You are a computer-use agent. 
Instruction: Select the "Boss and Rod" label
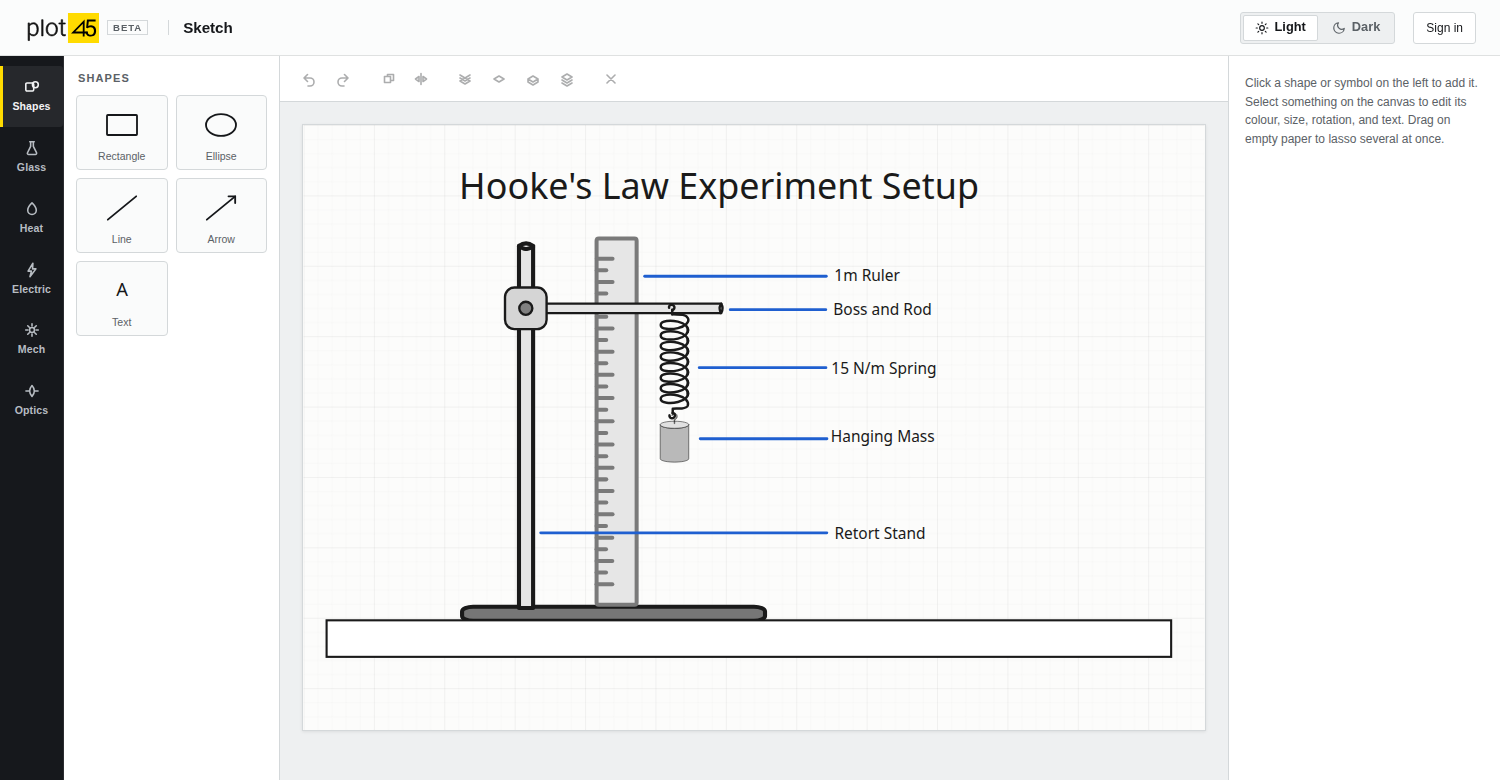tap(882, 310)
